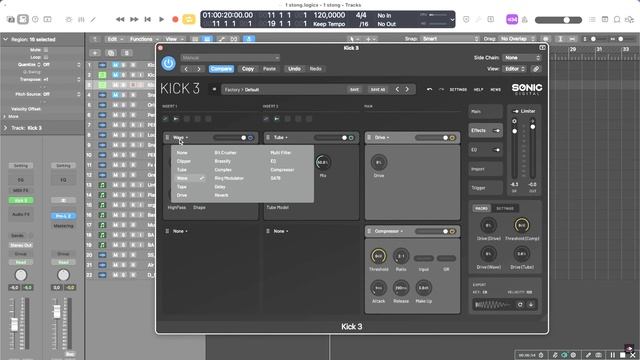This screenshot has height=360, width=640.
Task: Toggle the Drive effect bypass circle
Action: tap(452, 138)
